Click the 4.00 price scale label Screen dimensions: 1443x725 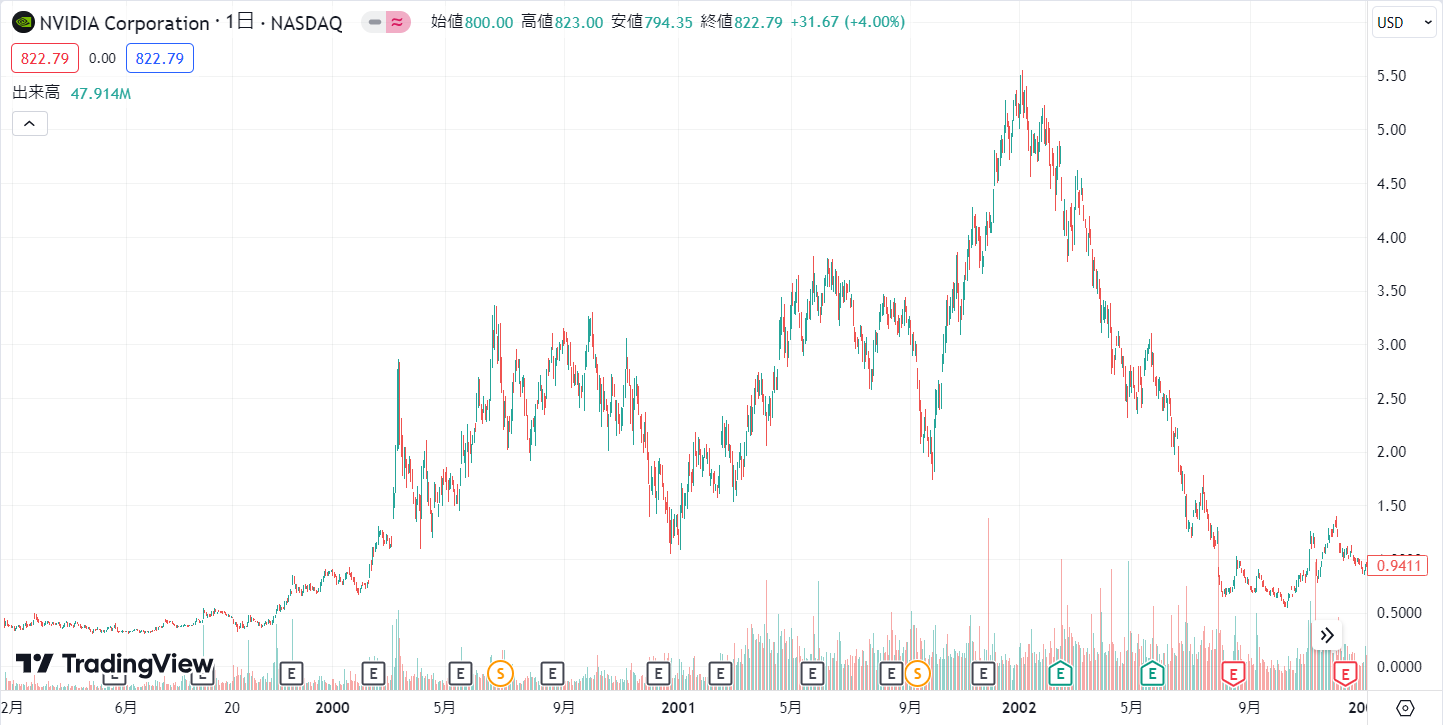point(1393,238)
